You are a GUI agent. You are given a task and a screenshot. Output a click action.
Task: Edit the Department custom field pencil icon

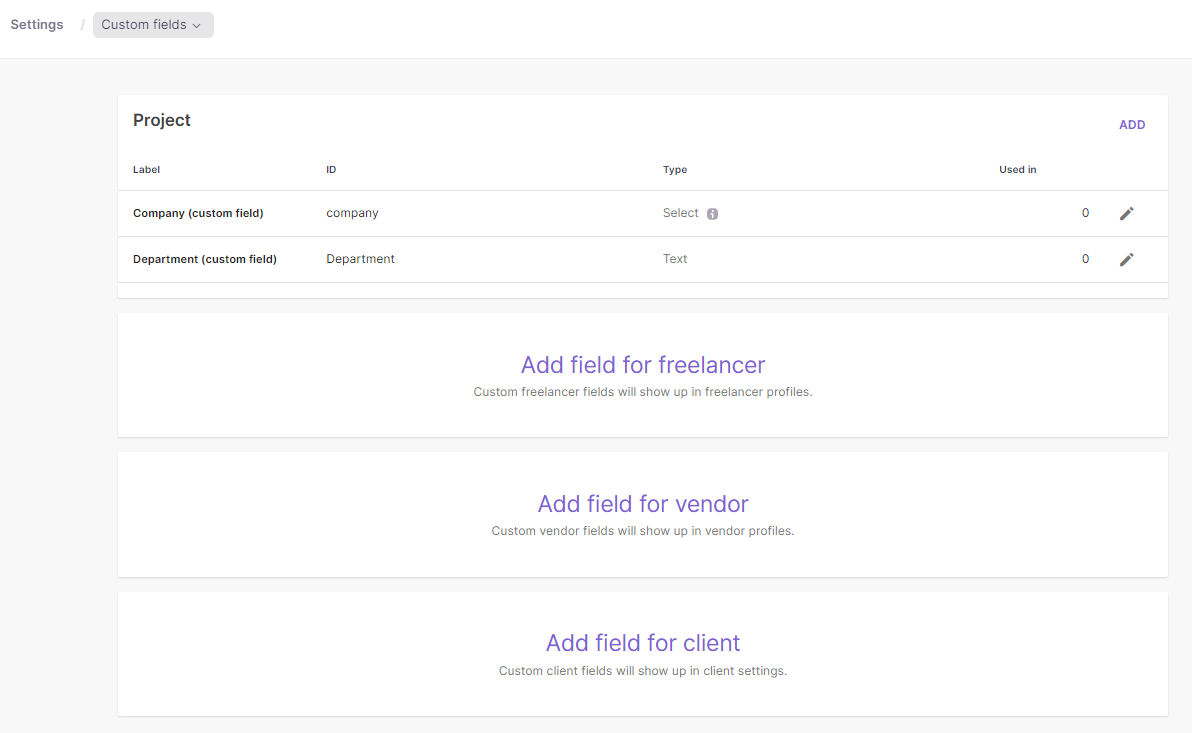[1127, 259]
